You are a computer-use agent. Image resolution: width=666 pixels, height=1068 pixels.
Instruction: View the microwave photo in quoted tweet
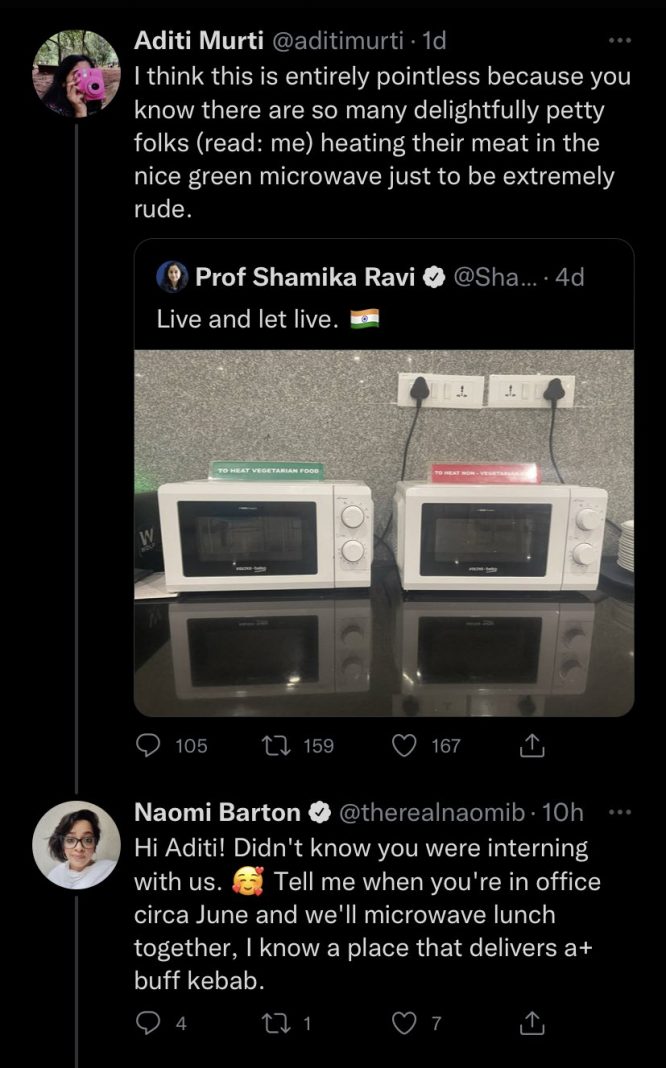pos(384,532)
